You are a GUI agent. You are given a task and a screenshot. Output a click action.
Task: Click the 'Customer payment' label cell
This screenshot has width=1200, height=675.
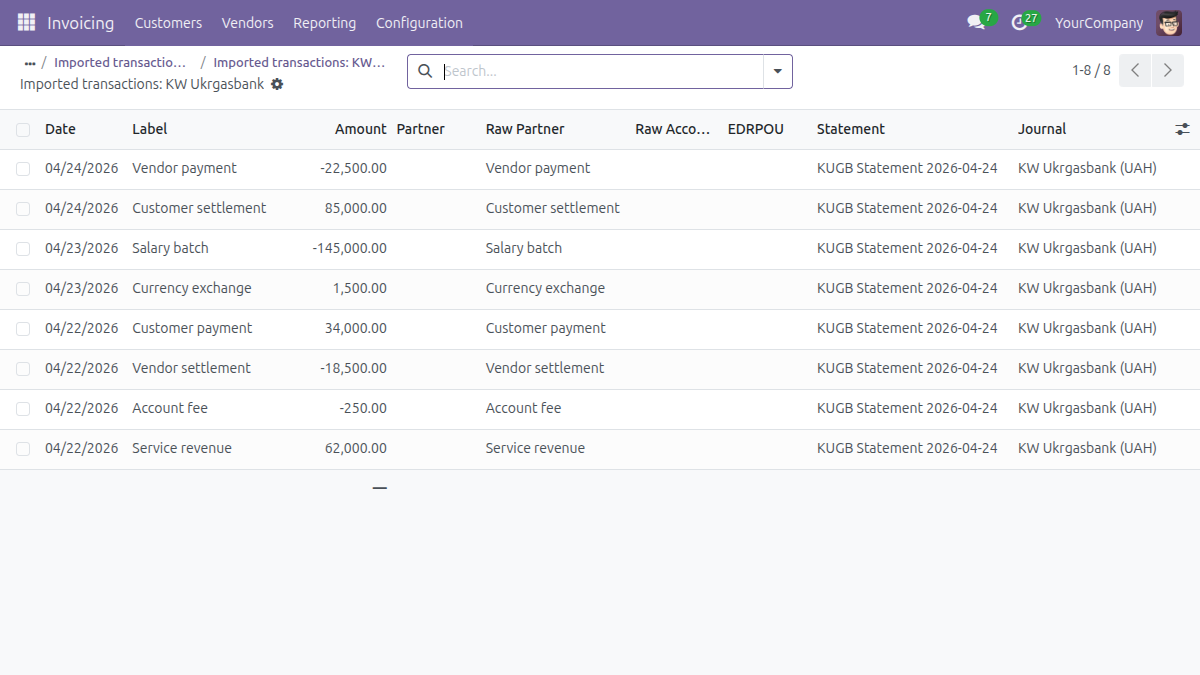coord(192,328)
